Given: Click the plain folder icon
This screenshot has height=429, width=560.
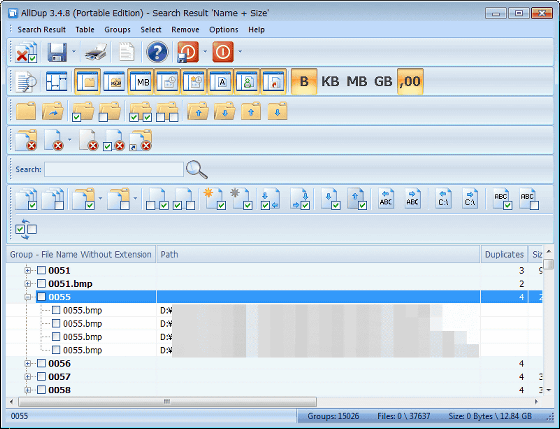Looking at the screenshot, I should [26, 111].
